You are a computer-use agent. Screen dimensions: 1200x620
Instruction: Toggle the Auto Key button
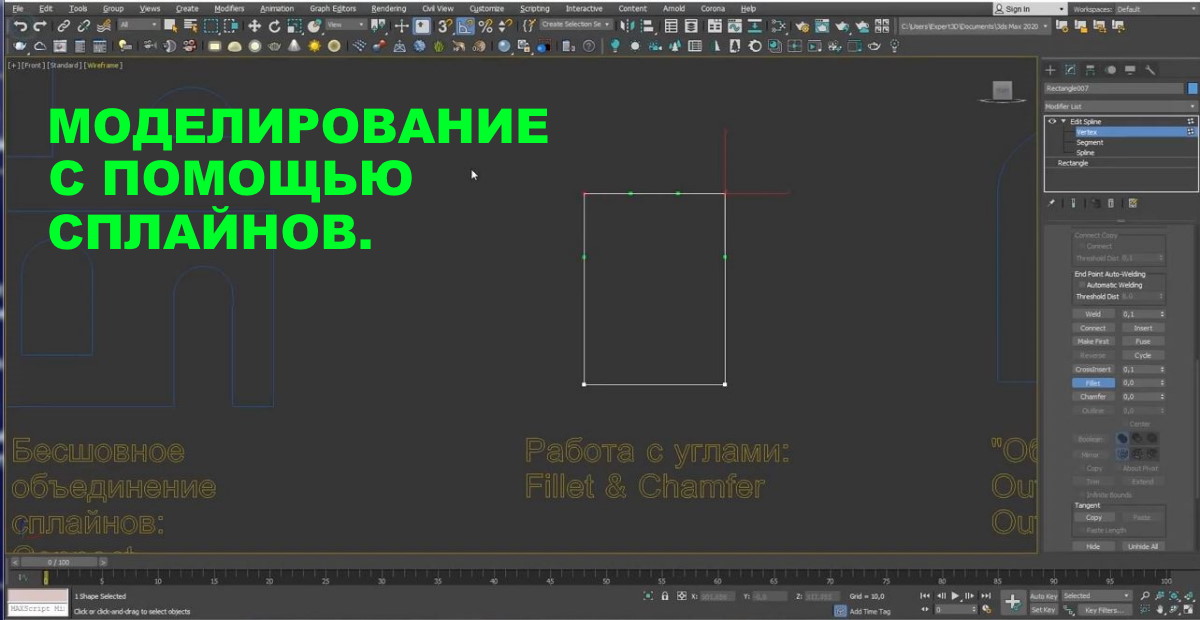coord(1043,596)
